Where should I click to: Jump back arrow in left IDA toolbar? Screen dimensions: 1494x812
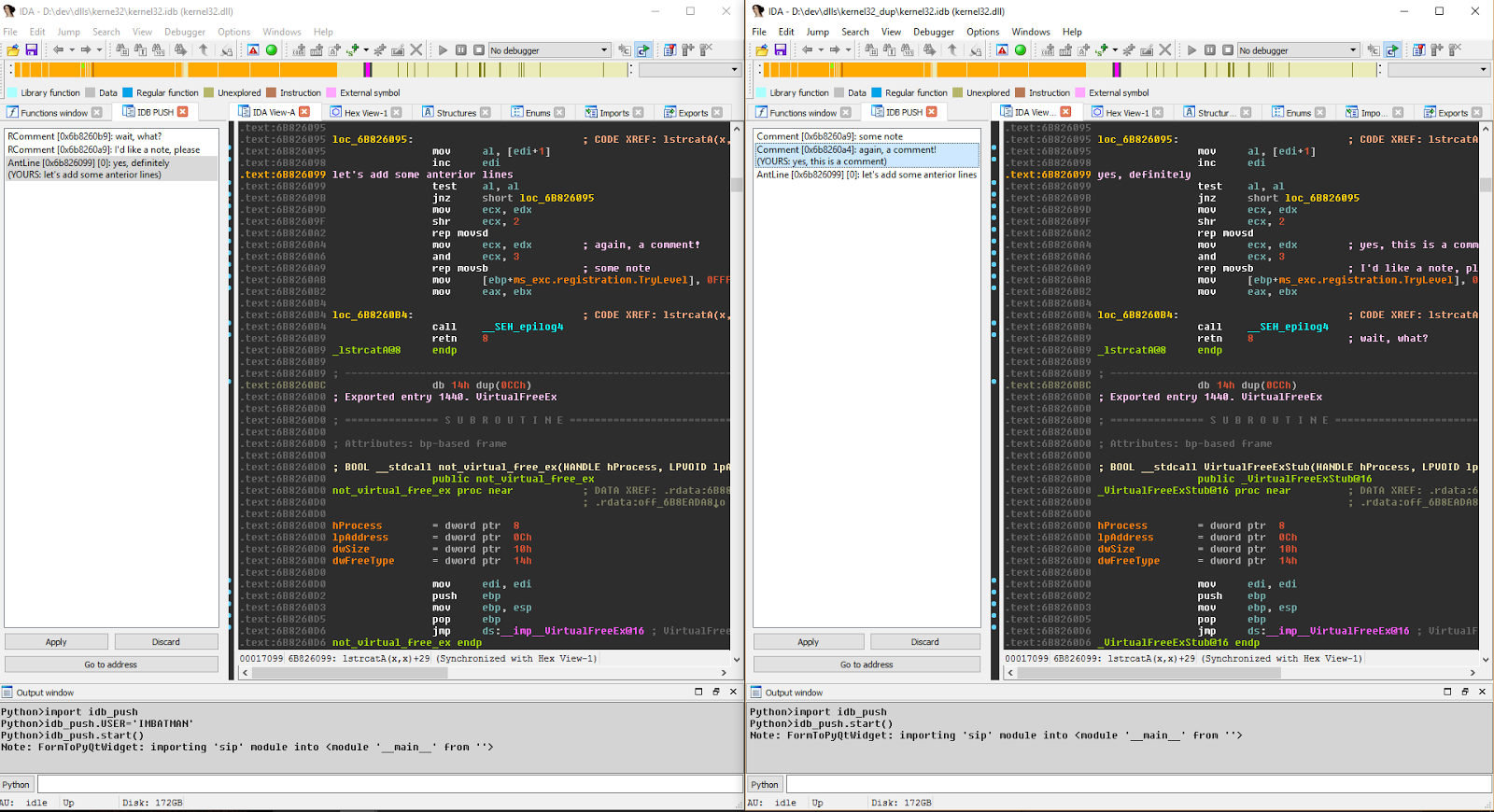59,50
